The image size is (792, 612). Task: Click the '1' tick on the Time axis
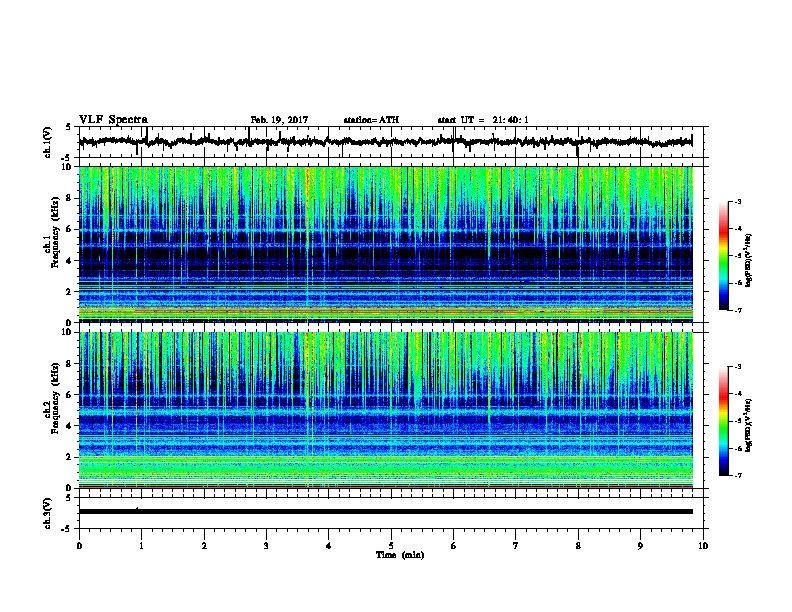[141, 546]
